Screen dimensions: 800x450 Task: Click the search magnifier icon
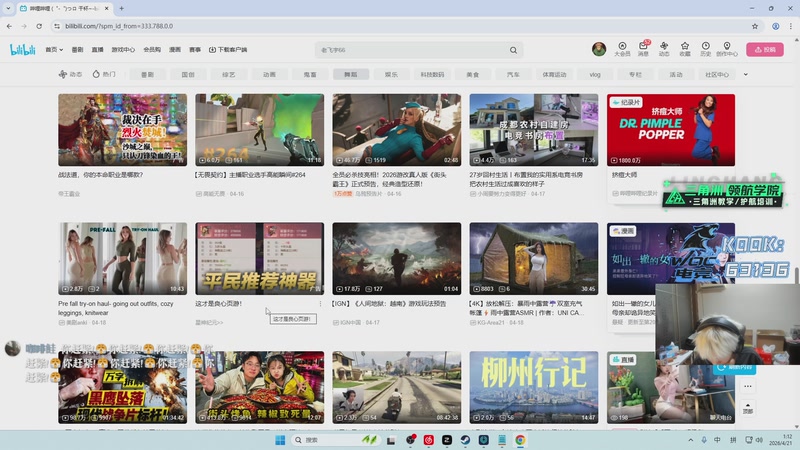(x=513, y=50)
